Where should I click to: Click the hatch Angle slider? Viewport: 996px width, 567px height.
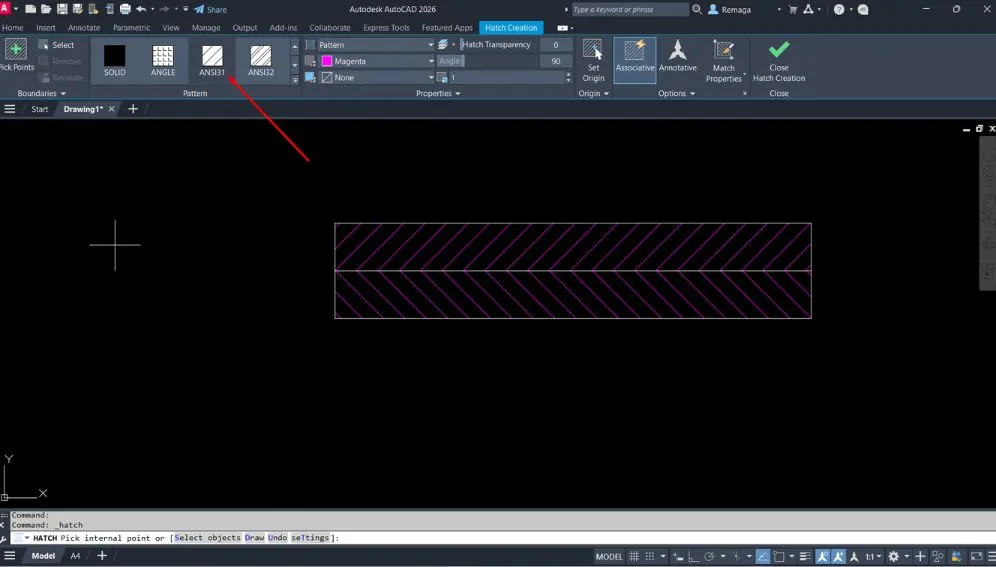(487, 61)
